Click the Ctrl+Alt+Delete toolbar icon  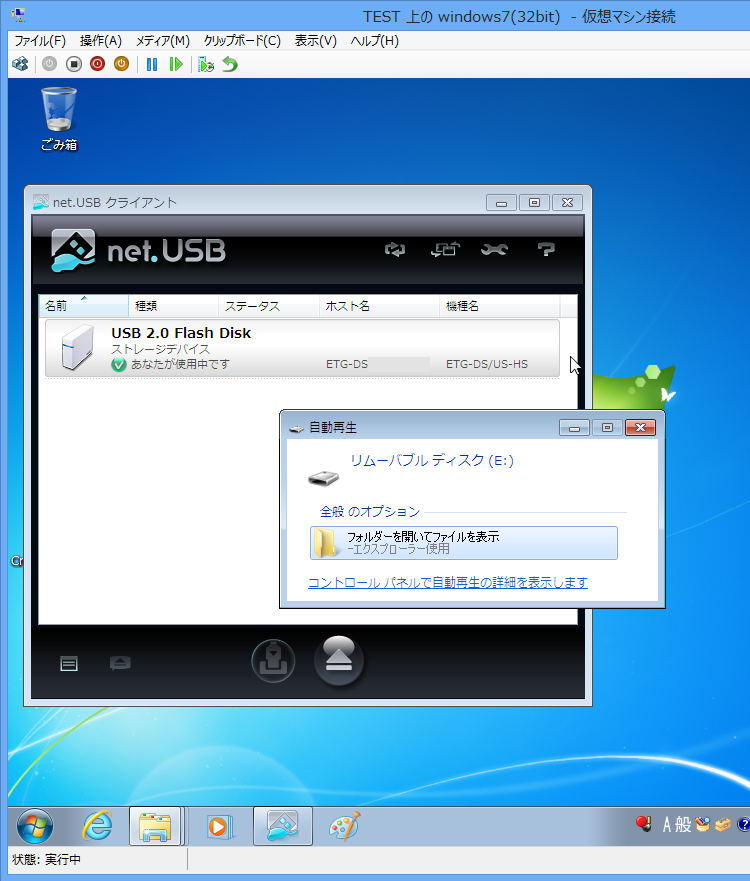click(x=21, y=64)
